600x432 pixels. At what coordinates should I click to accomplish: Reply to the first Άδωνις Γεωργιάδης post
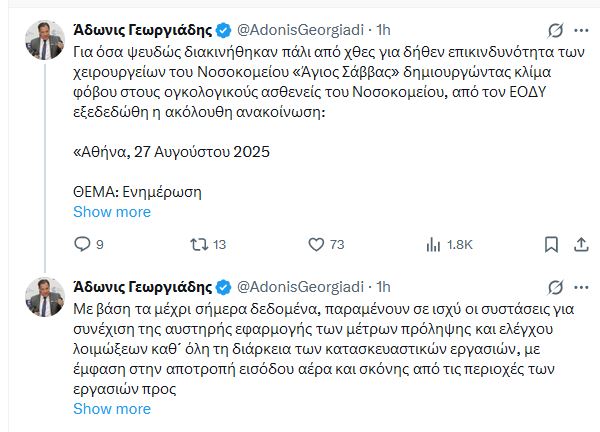coord(85,244)
